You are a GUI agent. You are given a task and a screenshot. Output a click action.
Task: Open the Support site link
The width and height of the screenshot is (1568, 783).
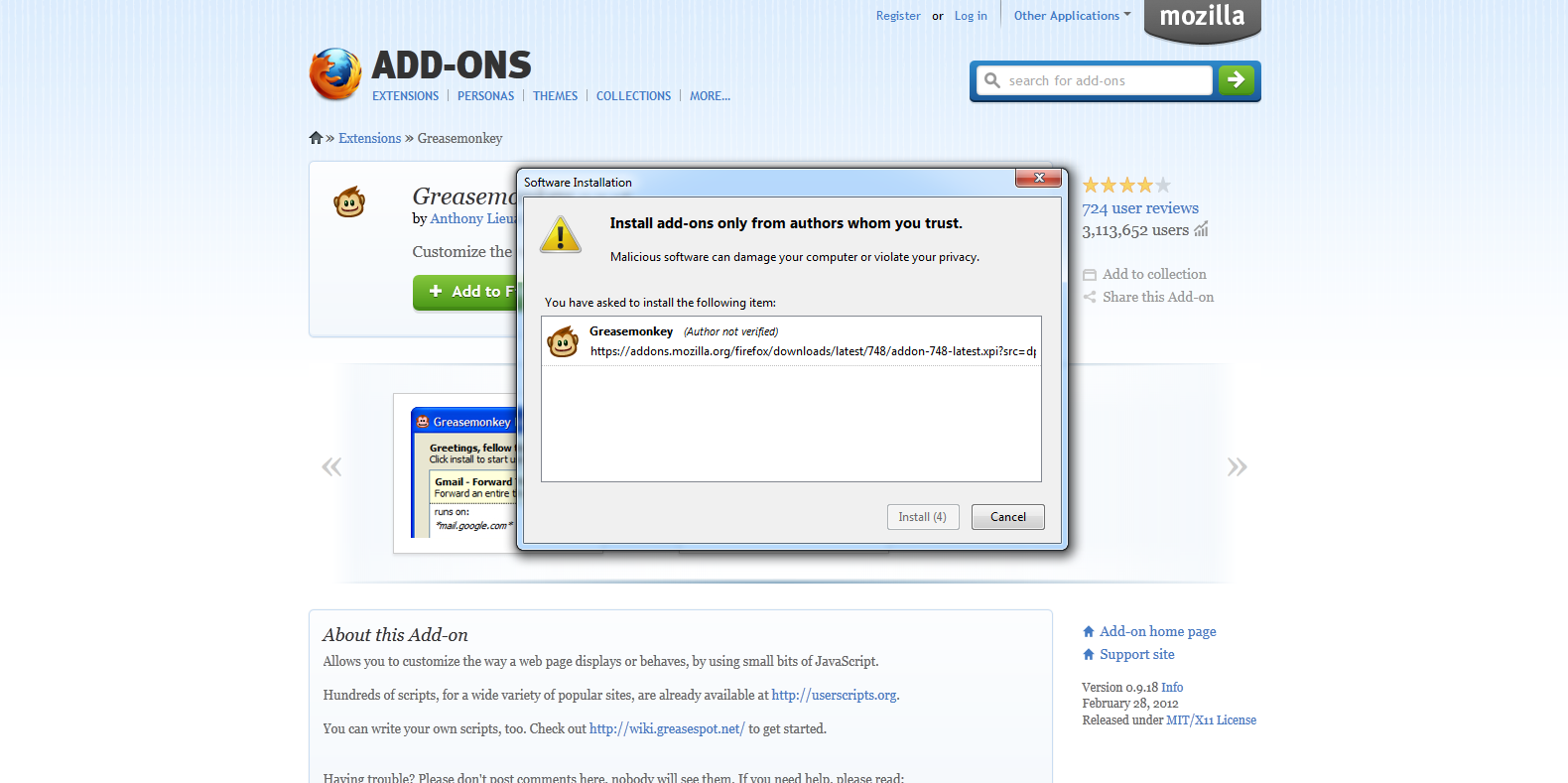pyautogui.click(x=1136, y=654)
